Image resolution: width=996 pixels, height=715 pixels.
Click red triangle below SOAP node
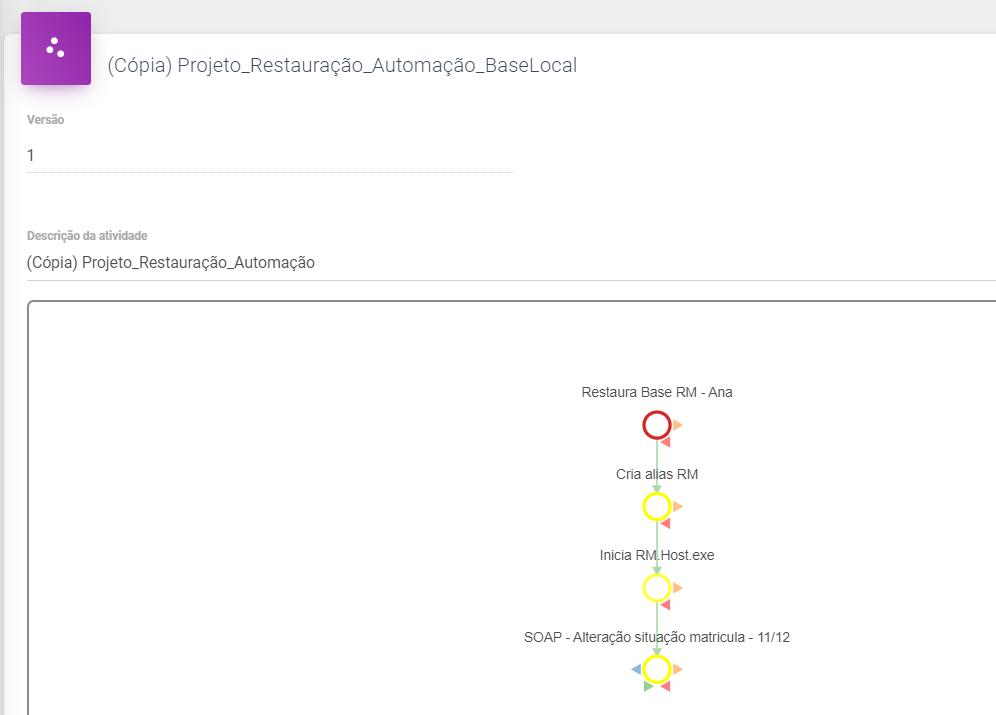click(665, 686)
